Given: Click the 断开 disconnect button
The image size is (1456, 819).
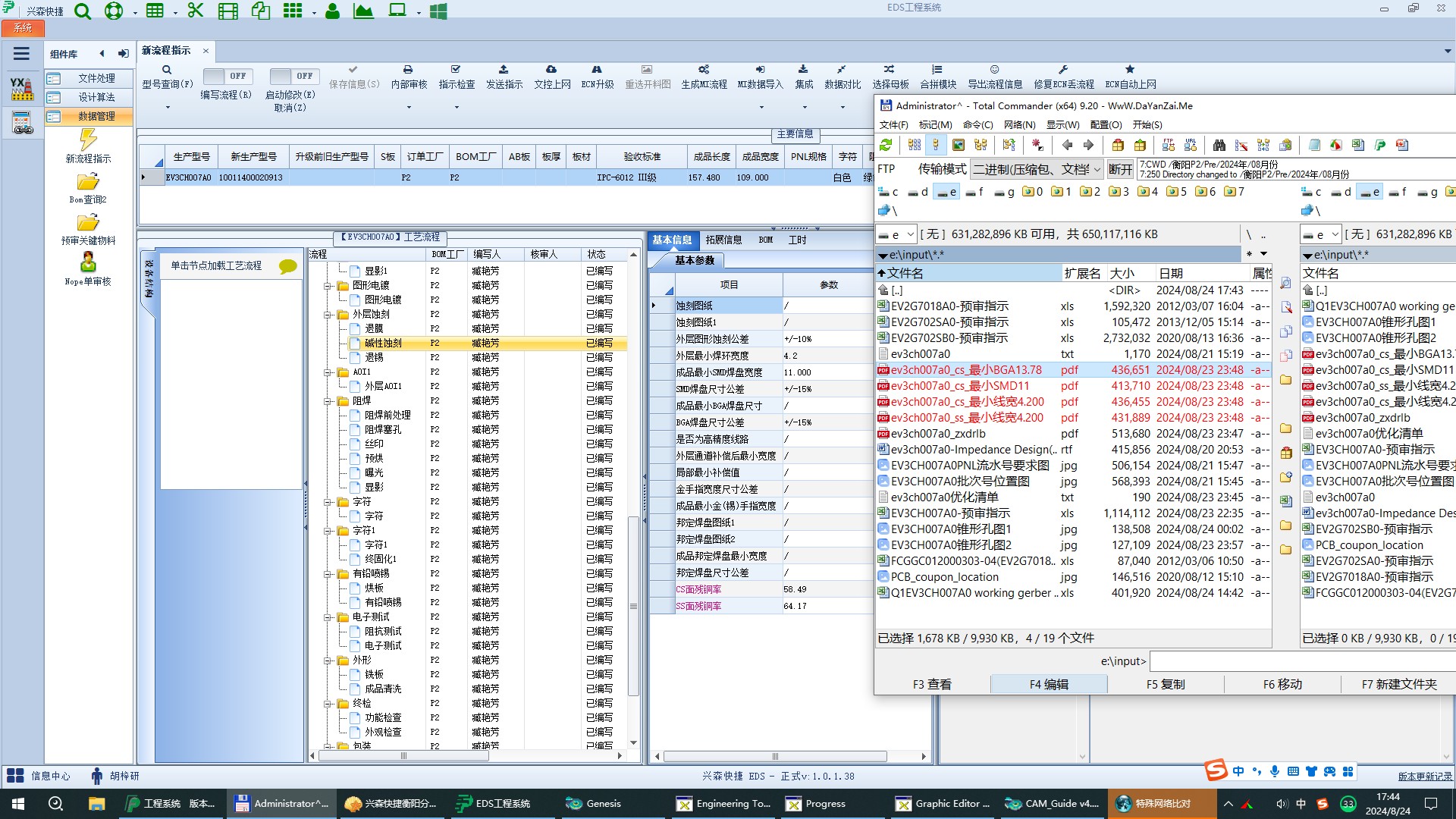Looking at the screenshot, I should (x=1119, y=169).
